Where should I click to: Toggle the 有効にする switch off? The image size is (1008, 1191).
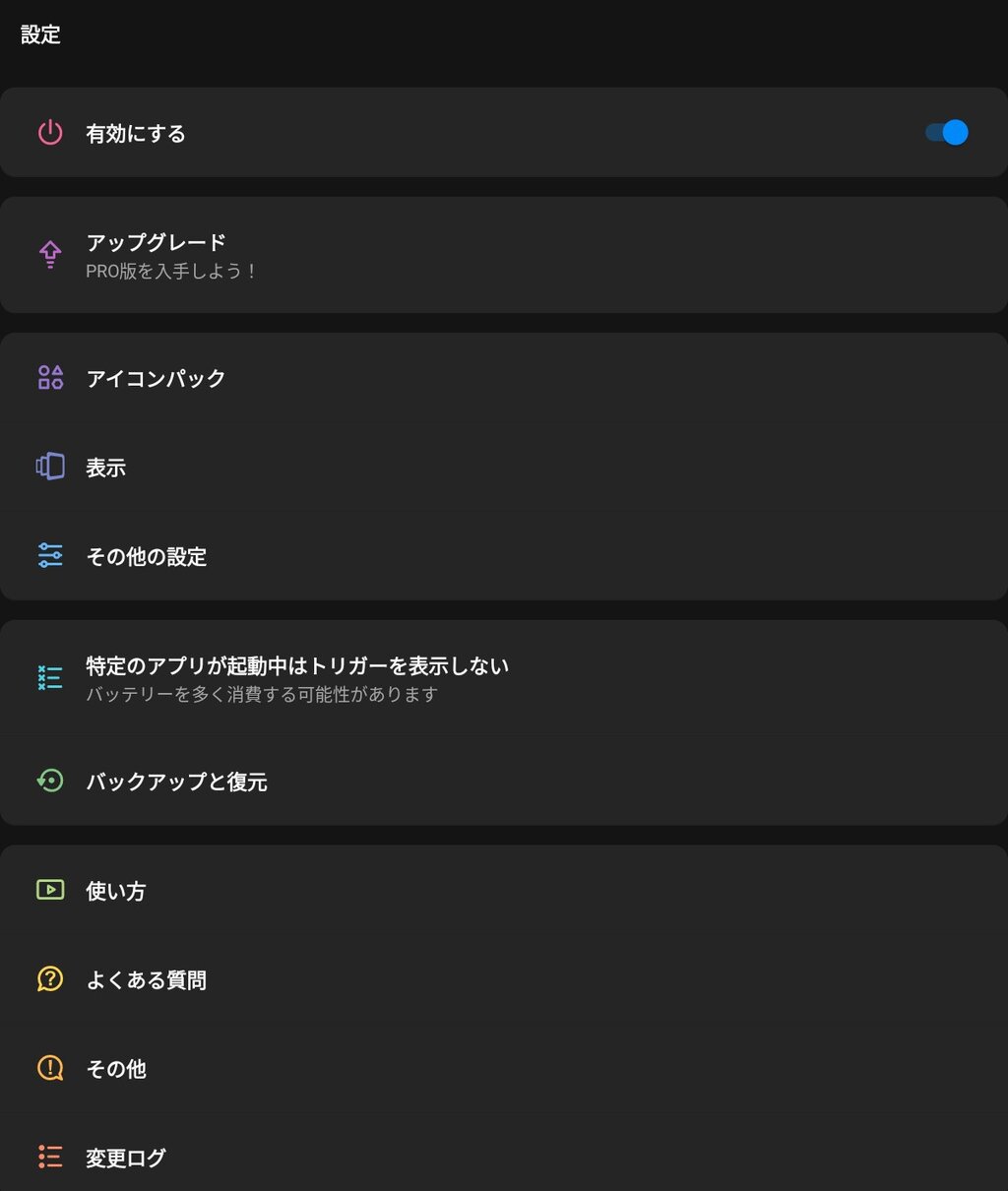pos(946,132)
